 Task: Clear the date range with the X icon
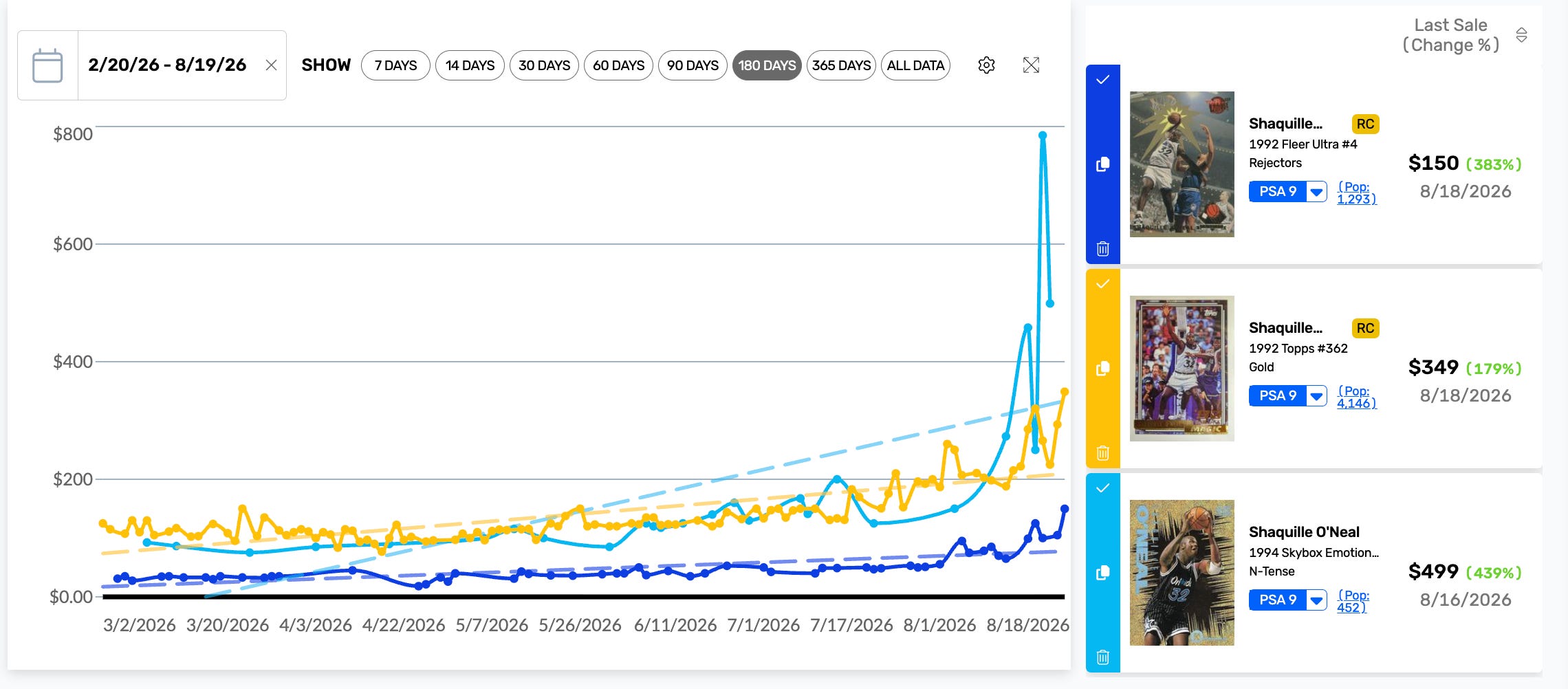click(x=271, y=65)
